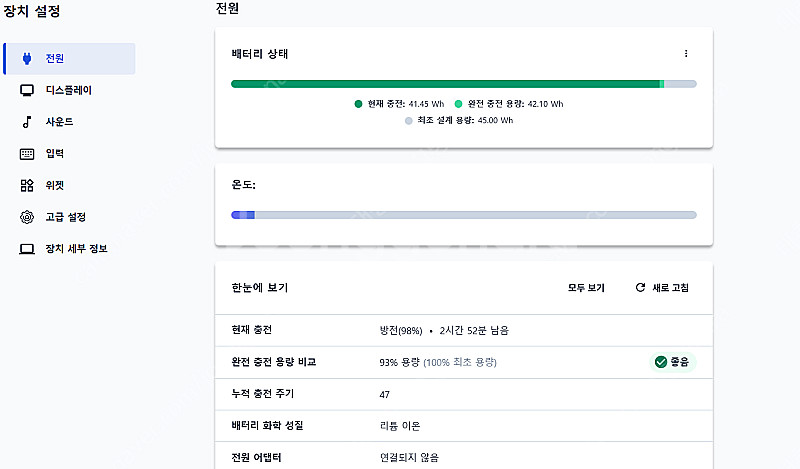Screen dimensions: 800x469
Task: Click the laptop icon for 장치 세부 정보
Action: coord(27,248)
